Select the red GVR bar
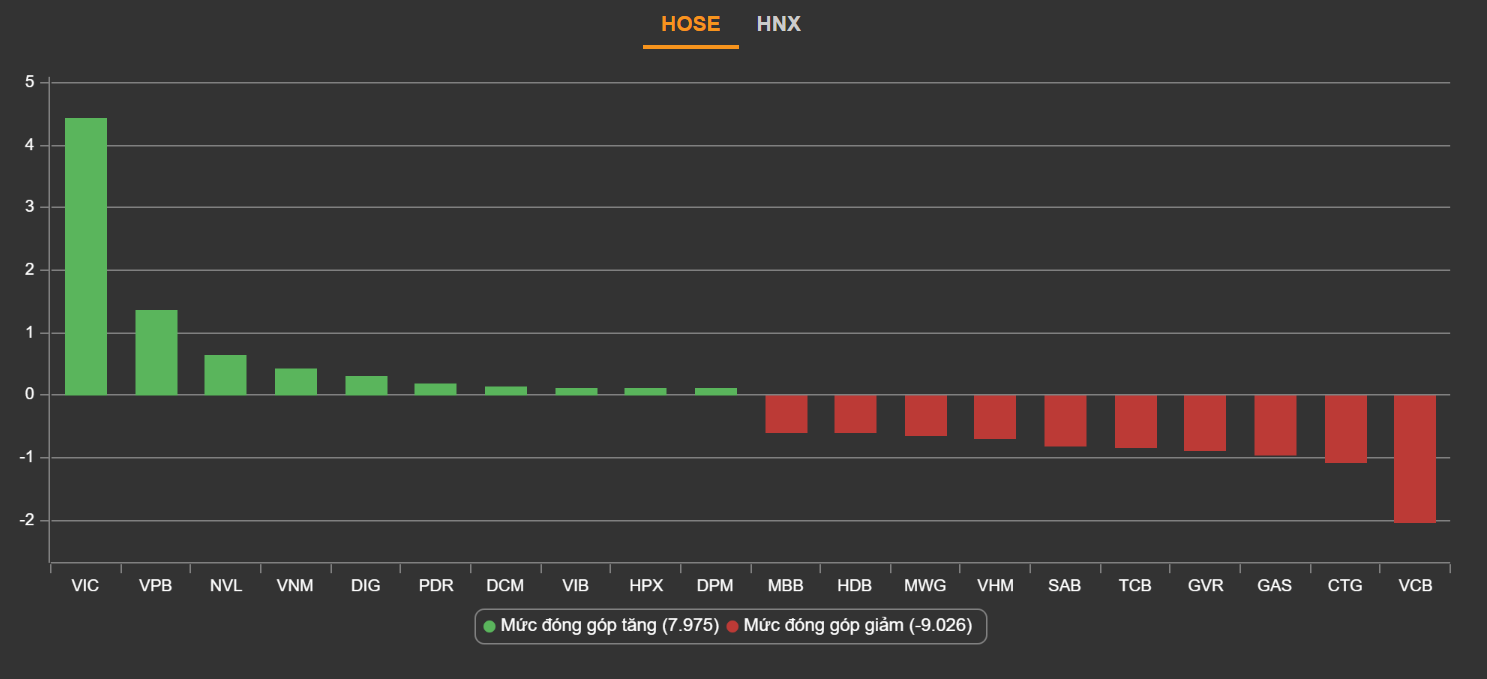Image resolution: width=1487 pixels, height=679 pixels. [x=1205, y=422]
